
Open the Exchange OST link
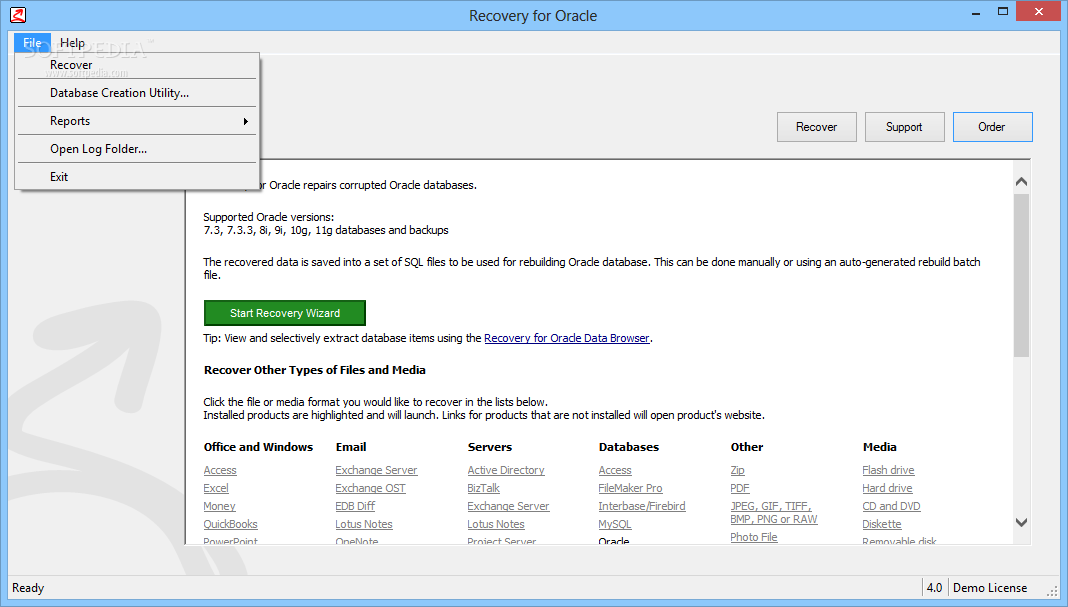371,488
